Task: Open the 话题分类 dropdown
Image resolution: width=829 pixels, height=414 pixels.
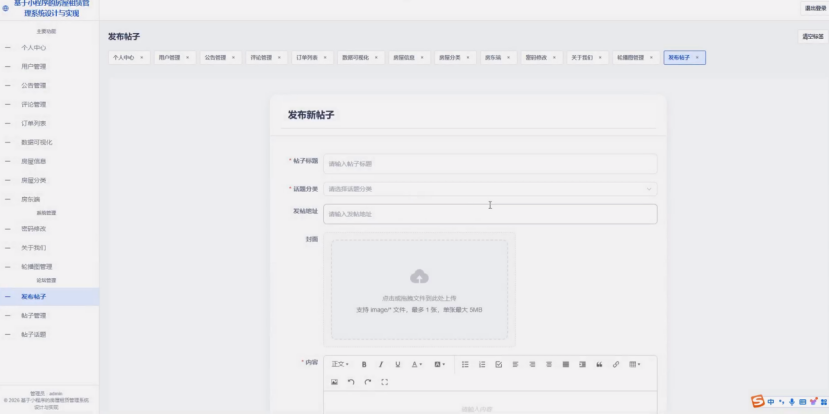Action: 490,189
